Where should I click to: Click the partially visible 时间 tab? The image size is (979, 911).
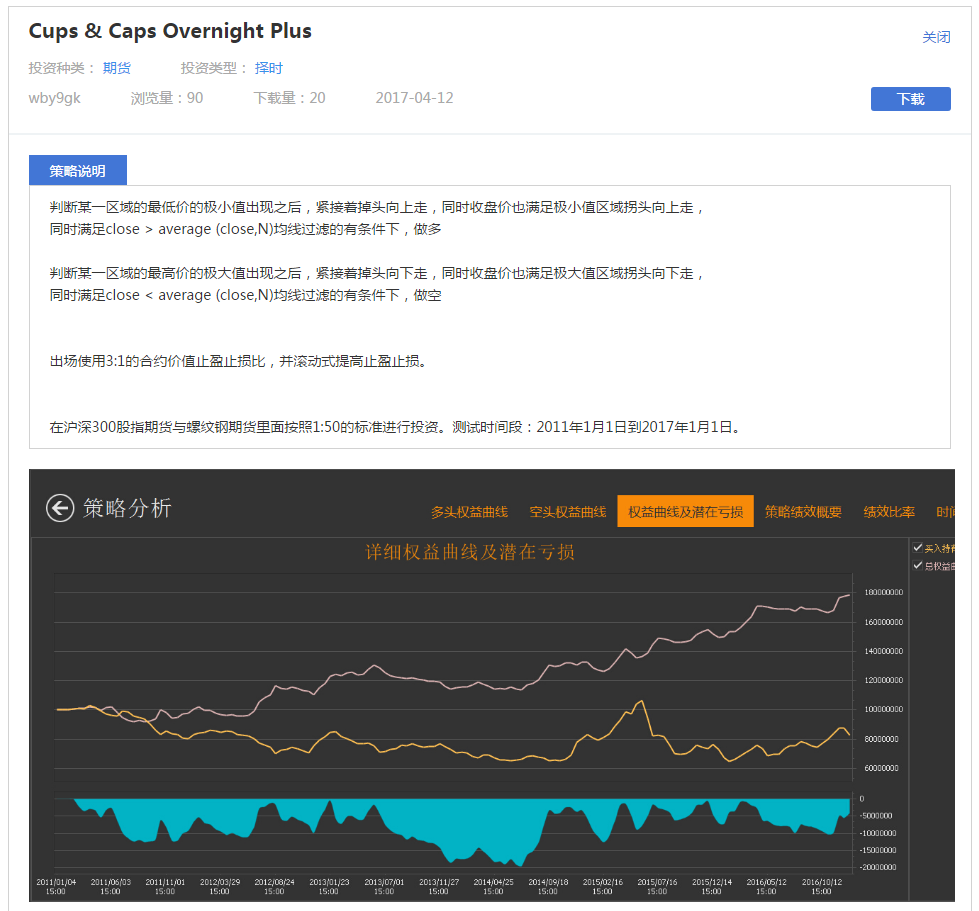coord(945,512)
